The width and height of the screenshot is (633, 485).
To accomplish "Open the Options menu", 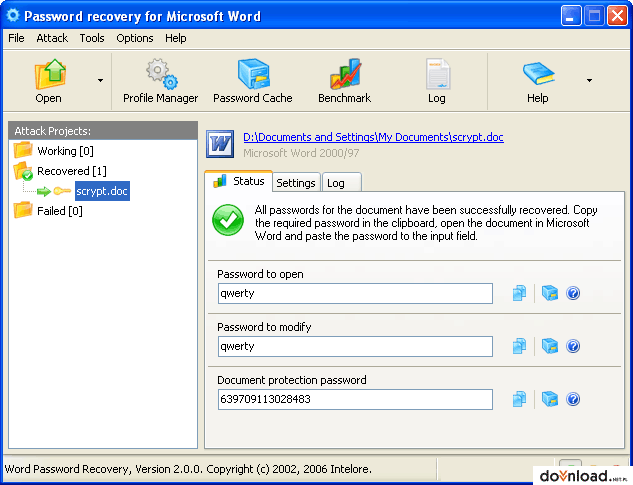I will pos(134,38).
